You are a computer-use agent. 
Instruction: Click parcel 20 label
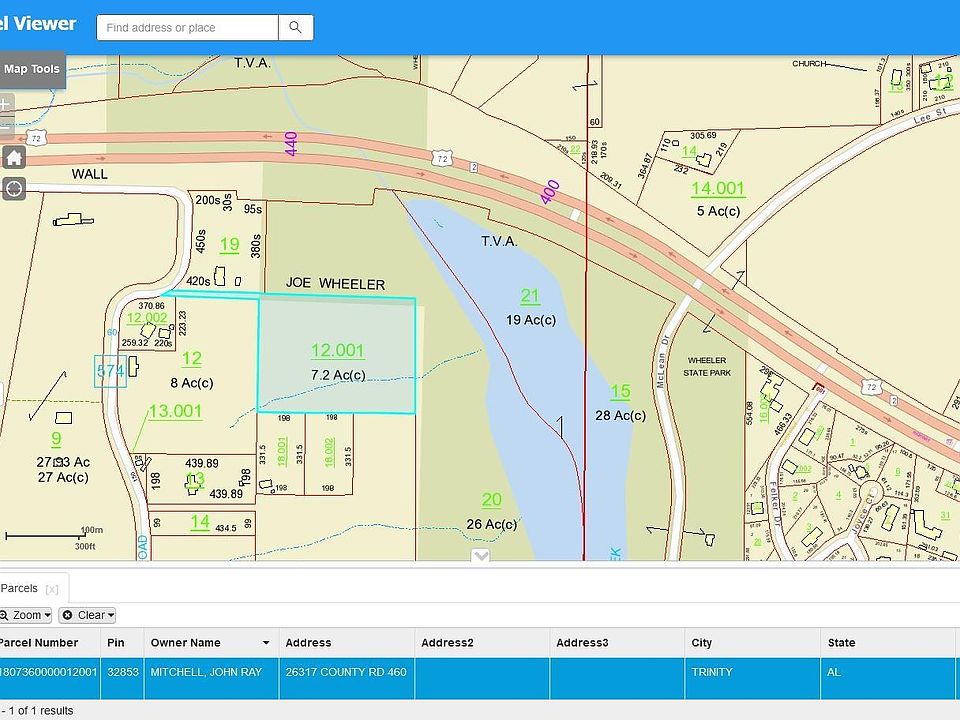coord(492,500)
